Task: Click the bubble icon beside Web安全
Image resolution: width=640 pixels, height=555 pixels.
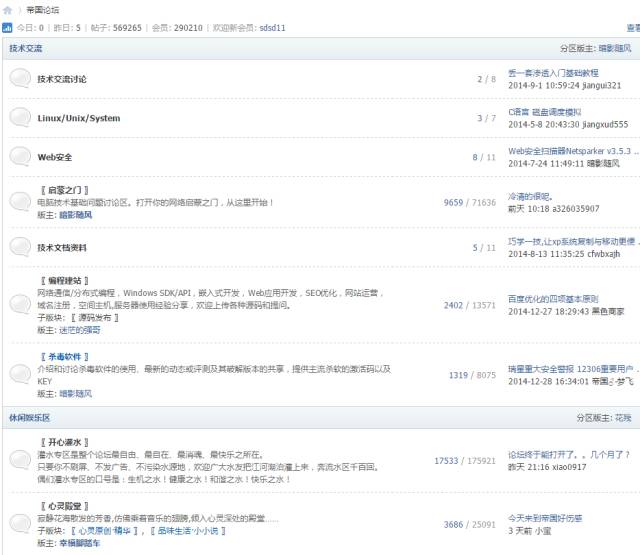Action: (x=20, y=157)
